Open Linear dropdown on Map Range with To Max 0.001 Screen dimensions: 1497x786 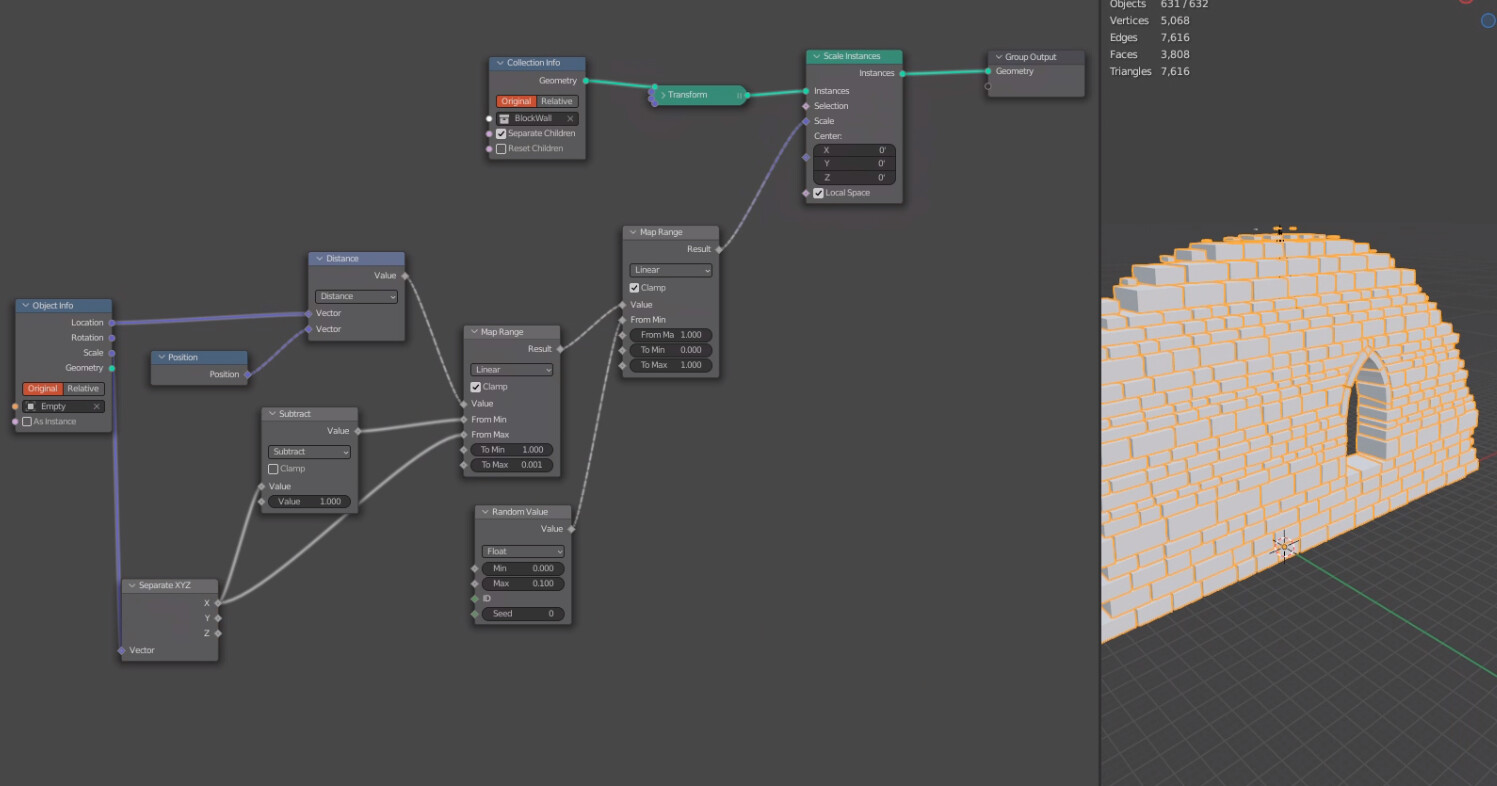tap(512, 370)
